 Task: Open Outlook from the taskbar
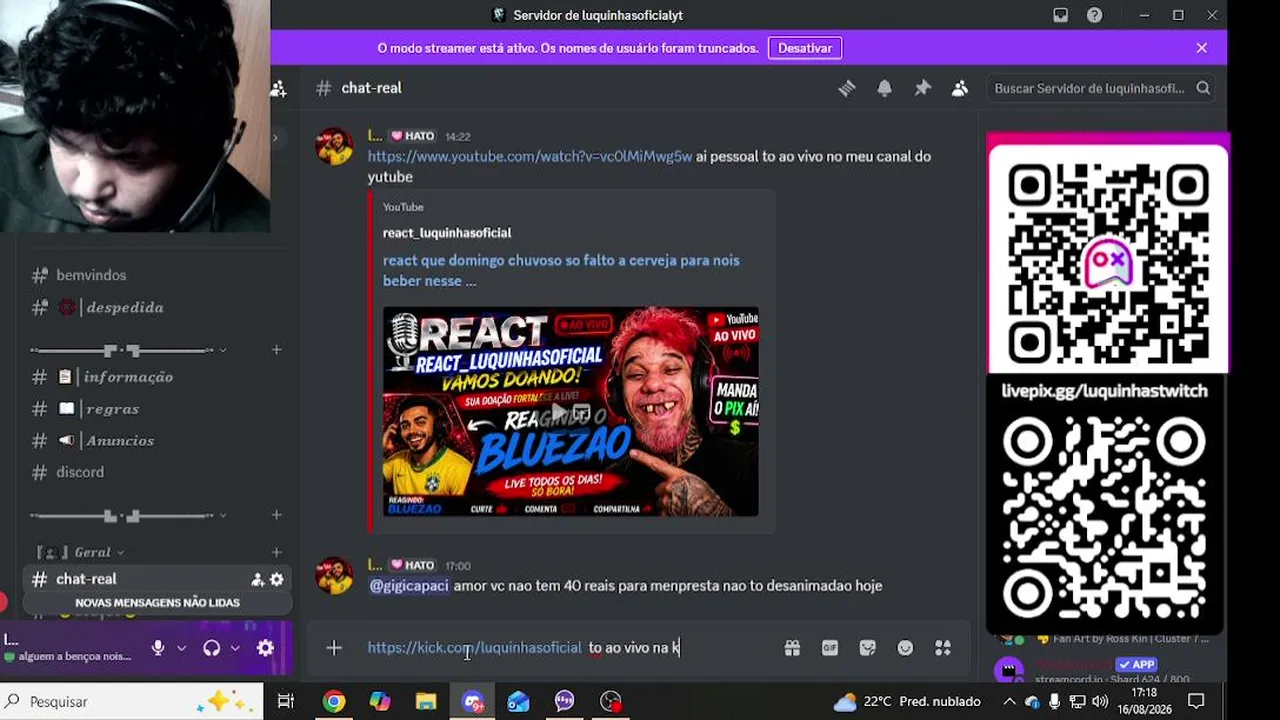518,702
